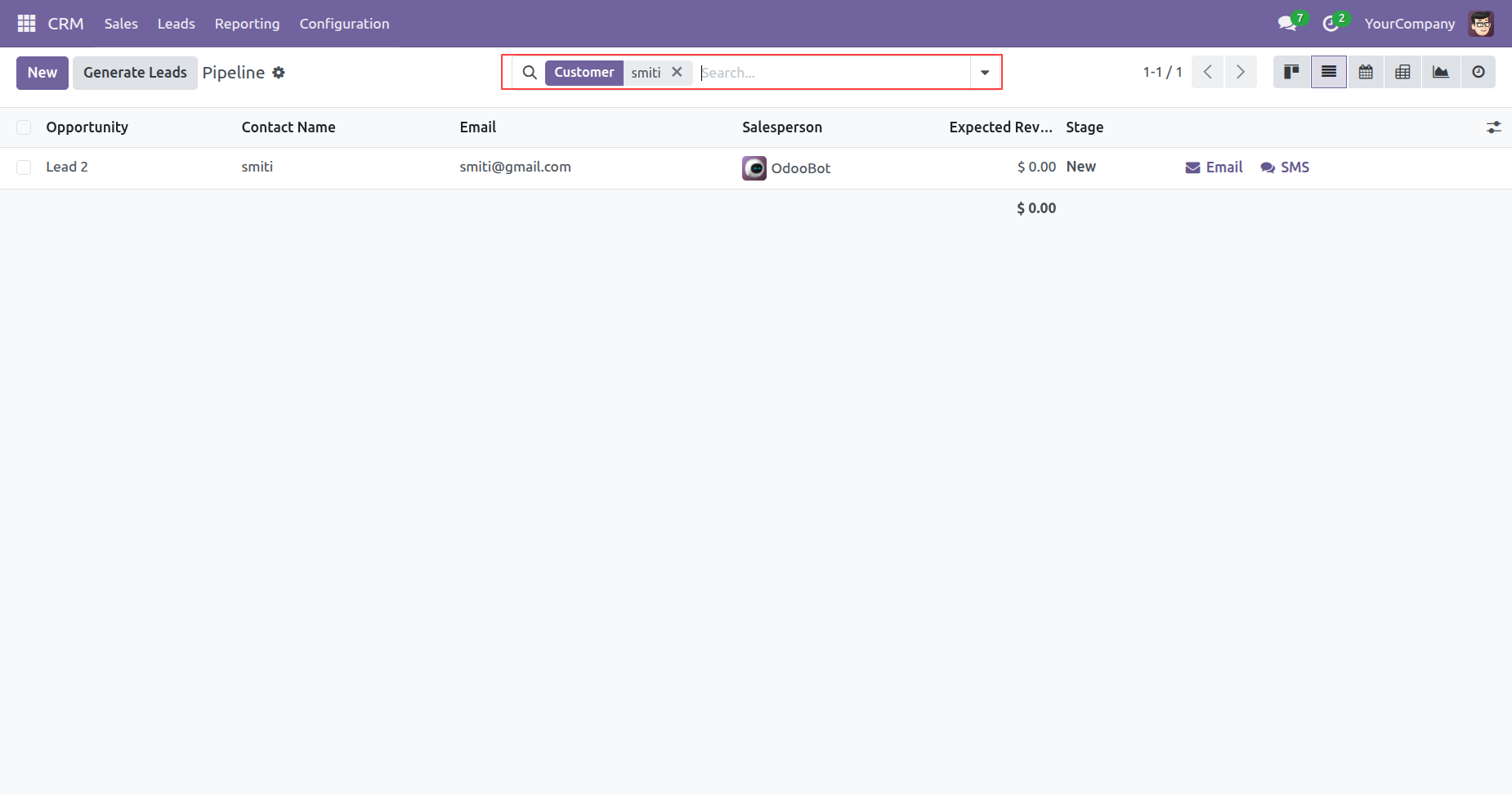Switch to Kanban view
The width and height of the screenshot is (1512, 794).
coord(1291,72)
